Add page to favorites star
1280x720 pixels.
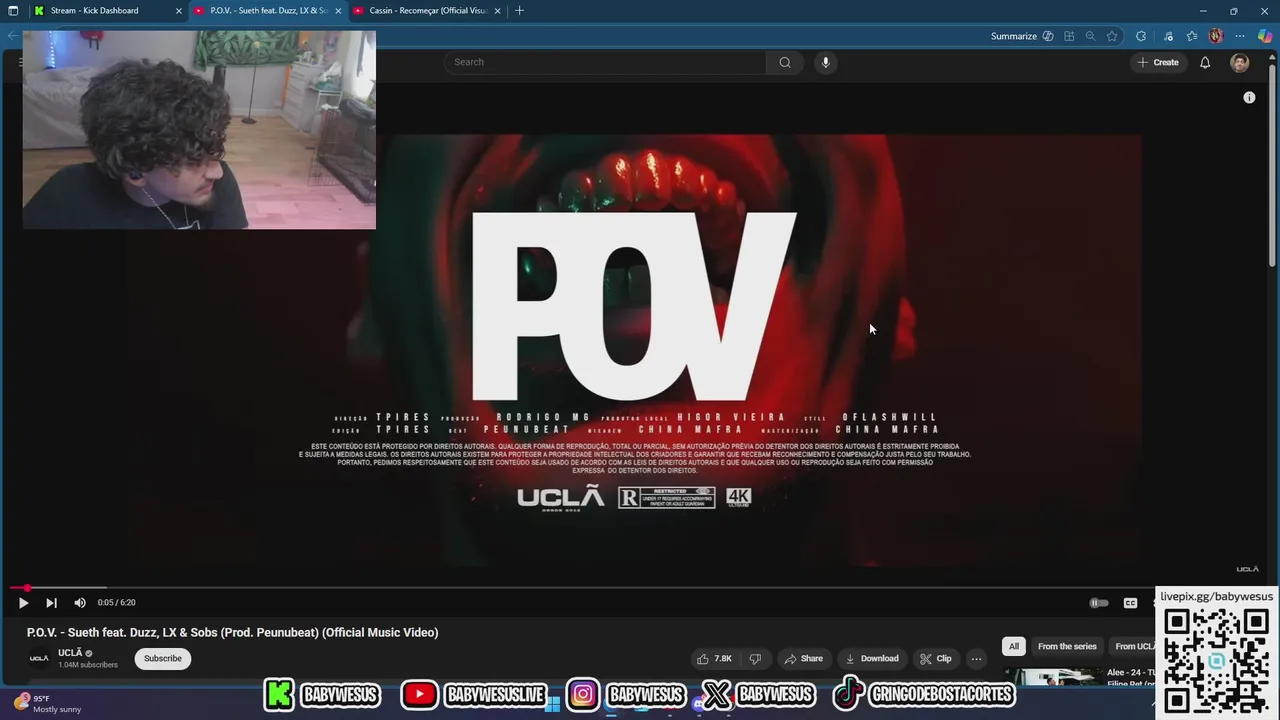pos(1112,36)
